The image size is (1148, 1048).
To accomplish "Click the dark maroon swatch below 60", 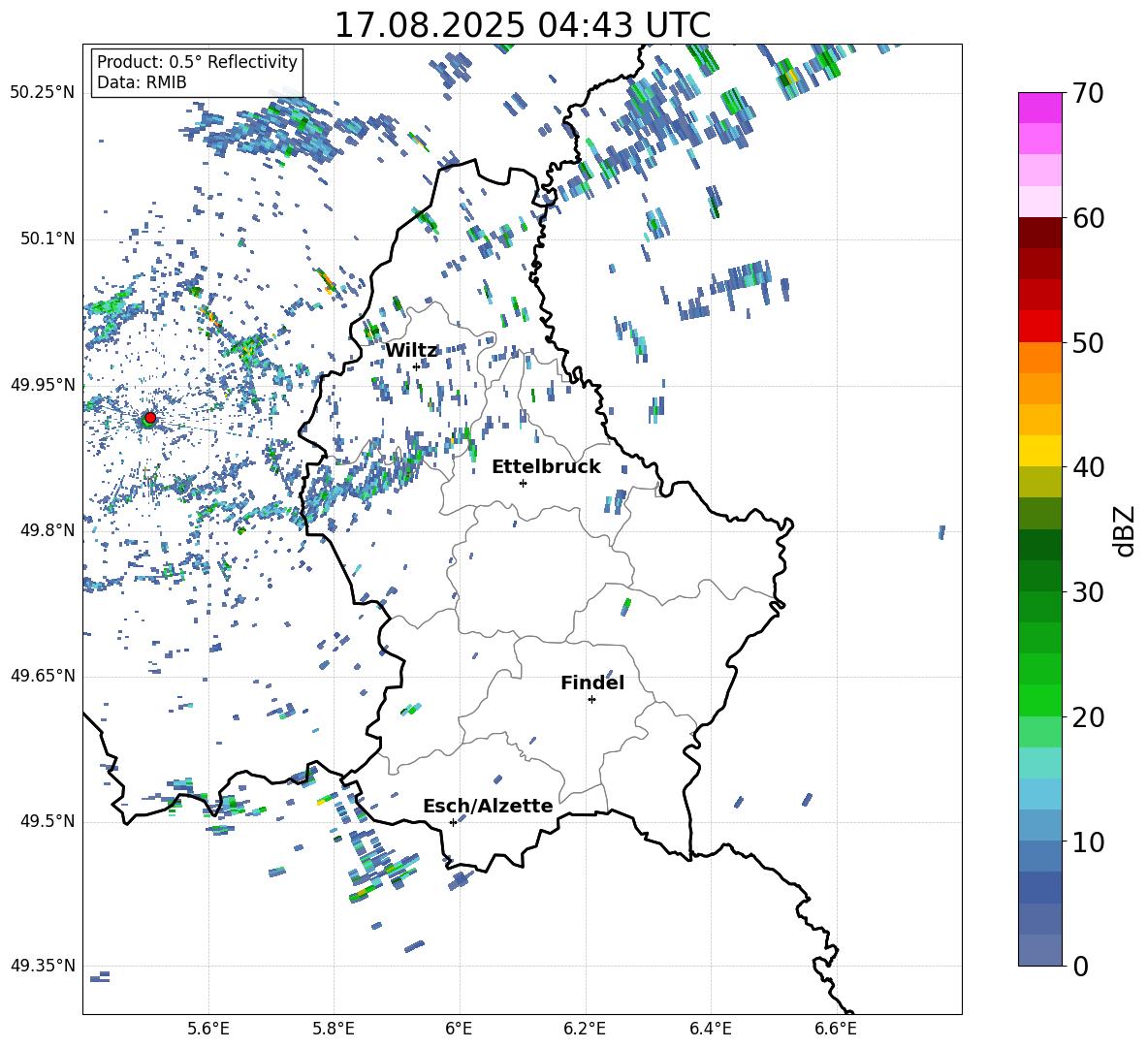I will pyautogui.click(x=1040, y=233).
